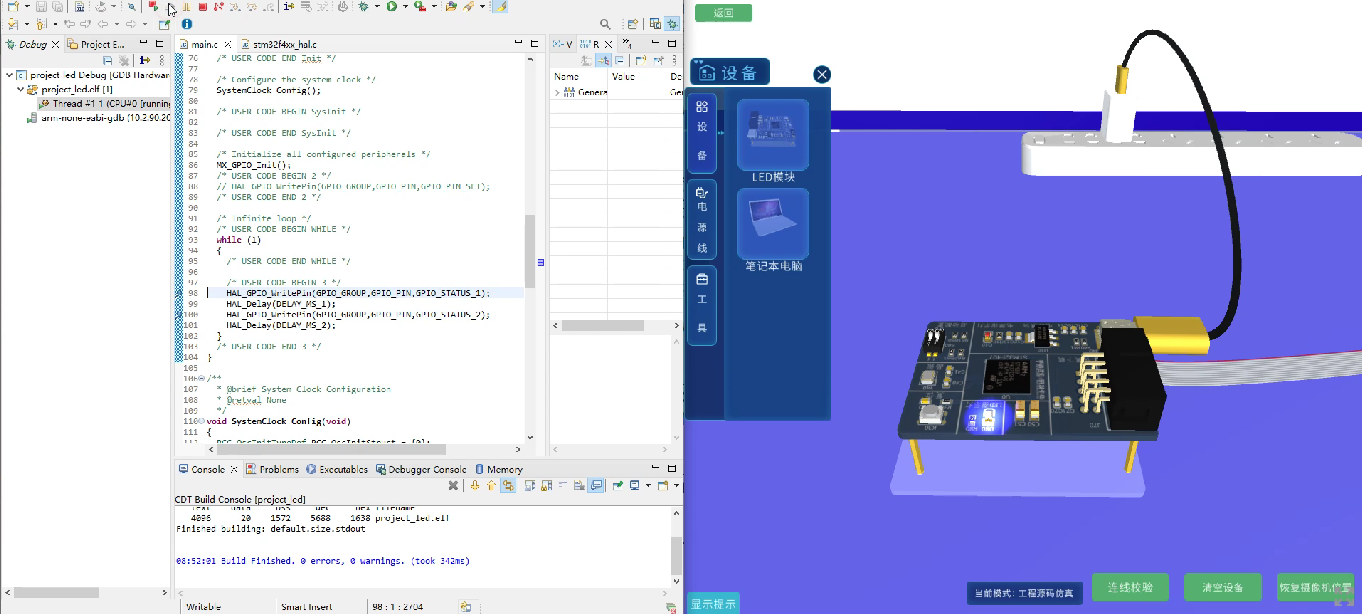The image size is (1362, 614).
Task: Close the 设备 device panel
Action: [821, 74]
